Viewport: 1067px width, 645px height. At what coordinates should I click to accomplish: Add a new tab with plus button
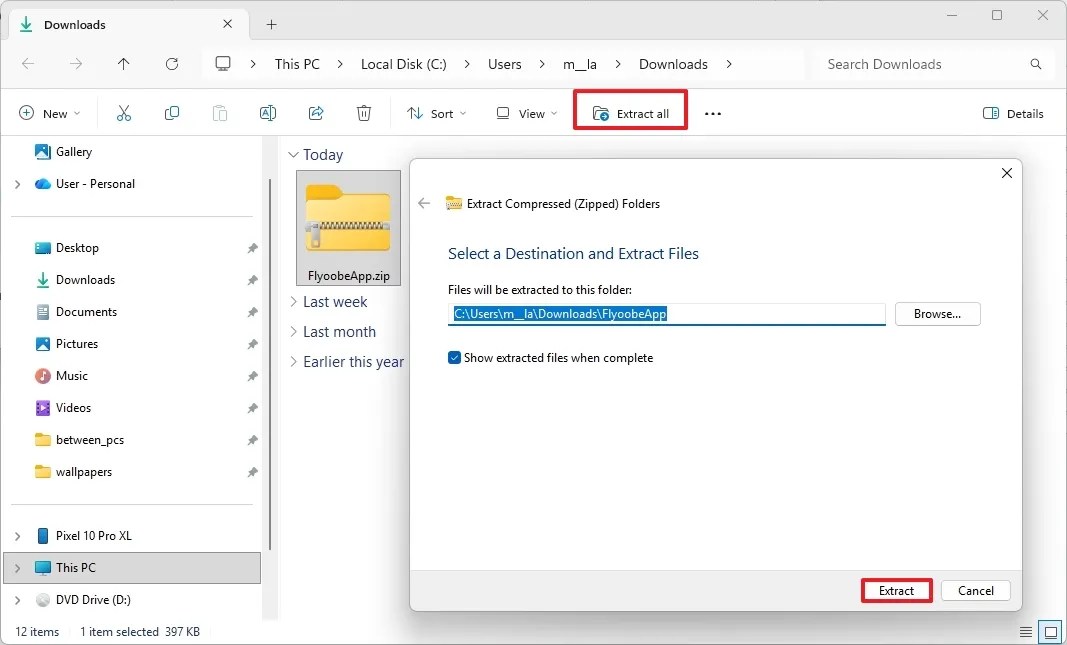272,24
